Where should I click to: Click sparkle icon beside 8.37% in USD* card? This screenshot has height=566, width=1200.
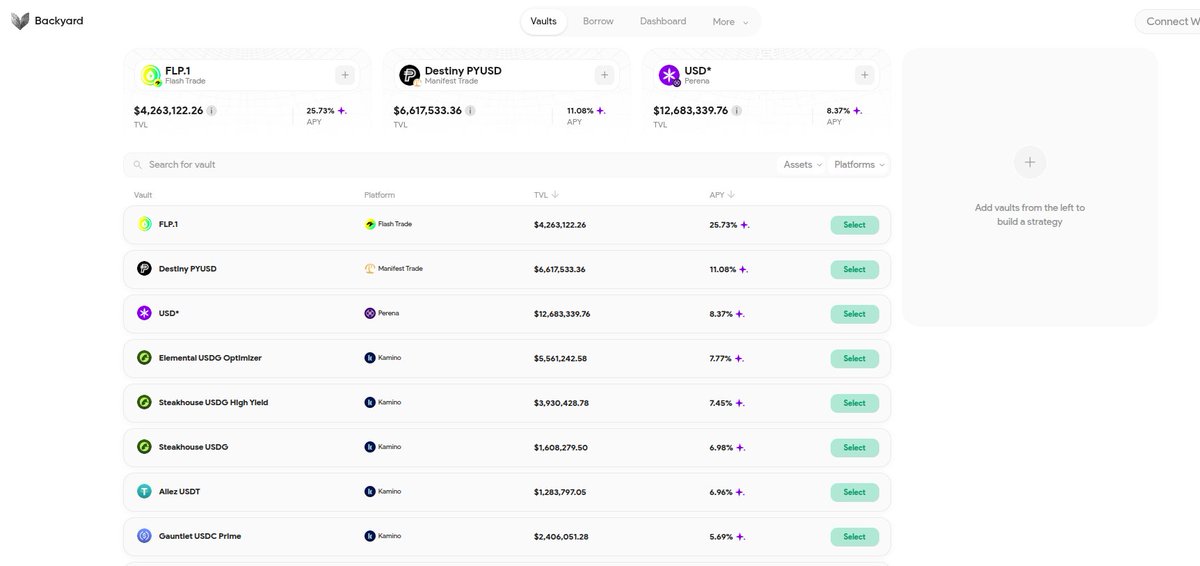[x=858, y=111]
